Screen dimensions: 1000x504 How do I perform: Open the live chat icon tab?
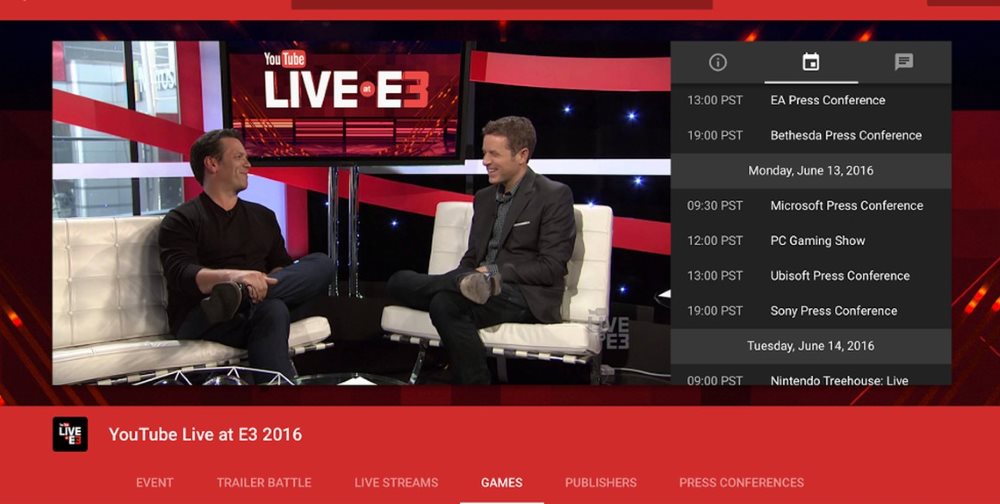click(x=904, y=62)
